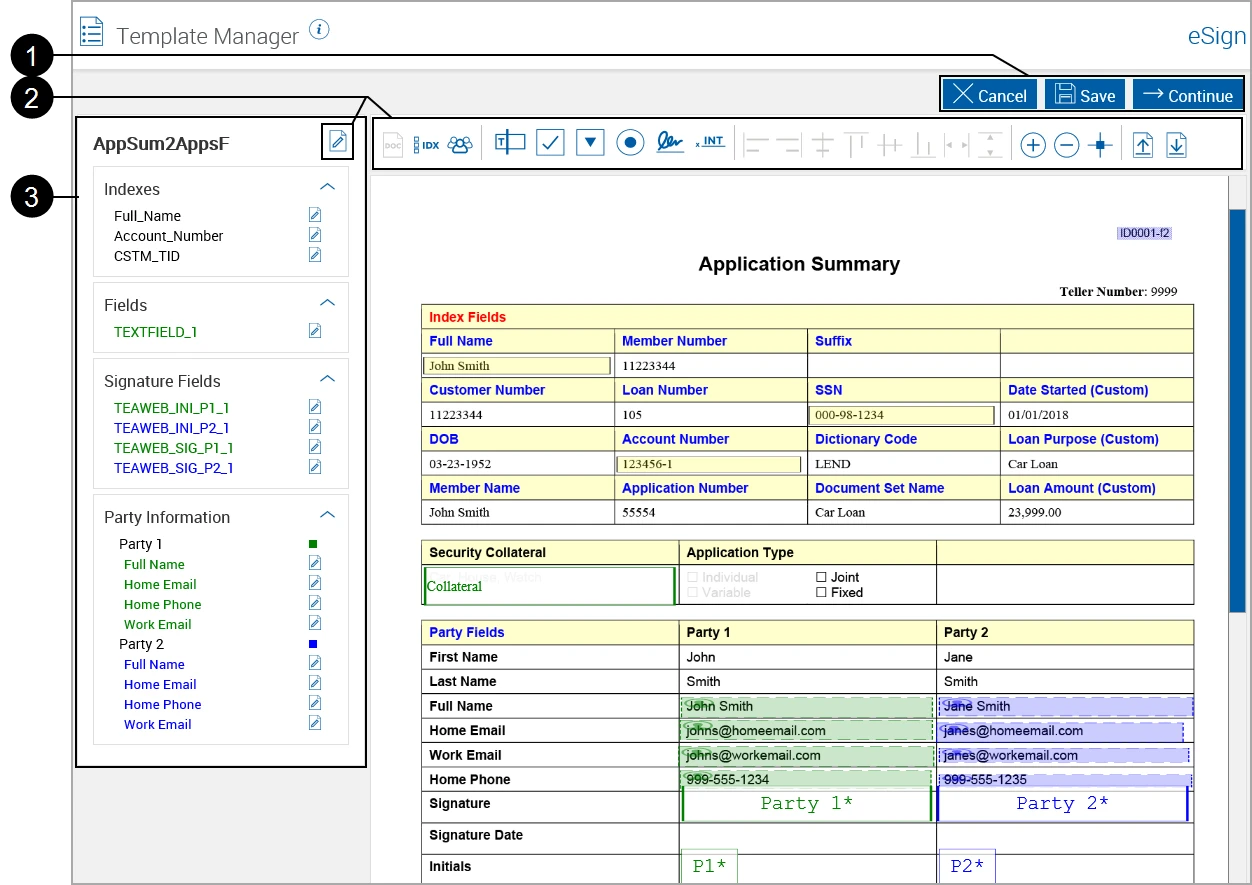Check the Individual application type box
1252x885 pixels.
(693, 577)
